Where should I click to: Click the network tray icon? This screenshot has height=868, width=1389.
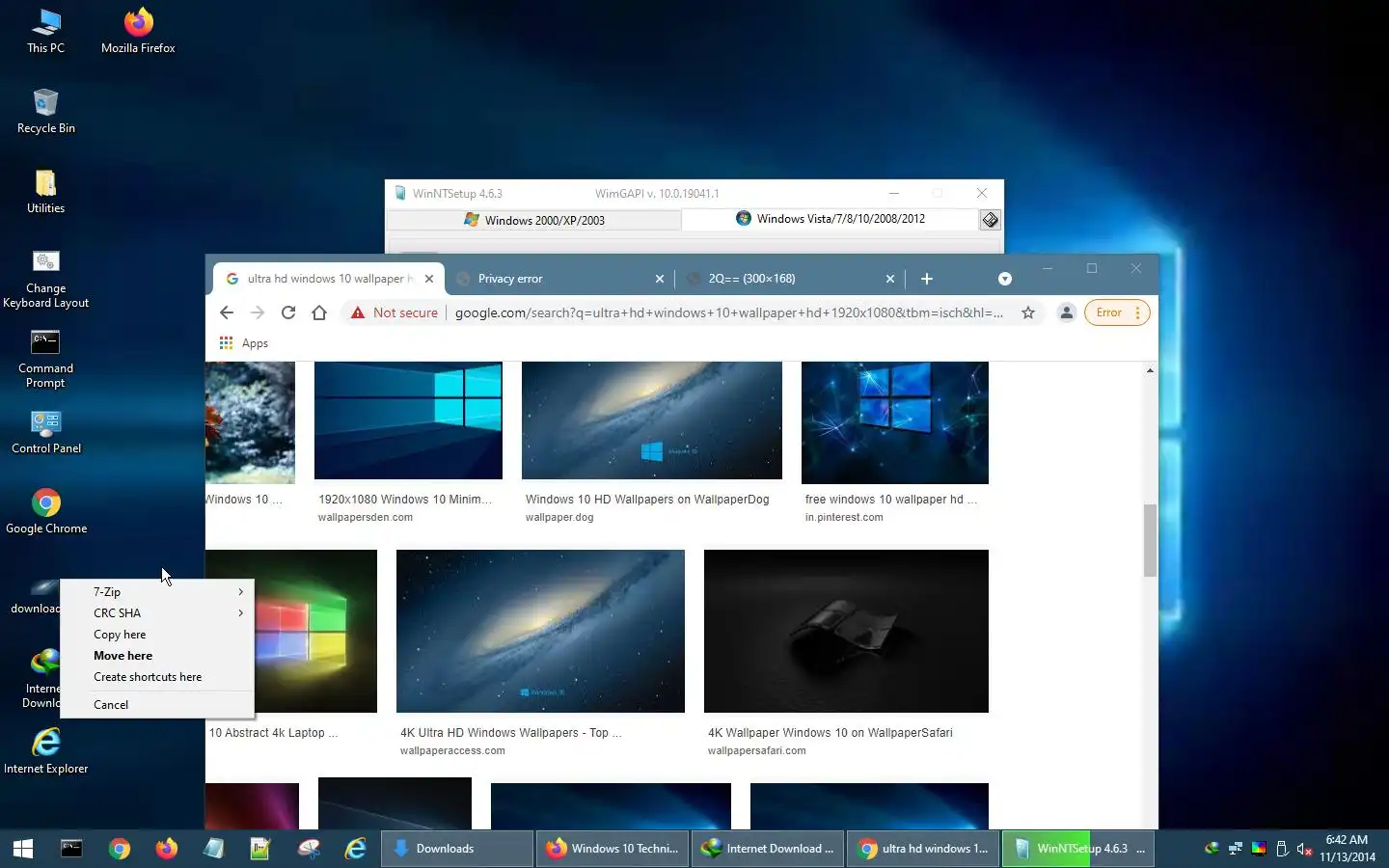(1235, 849)
